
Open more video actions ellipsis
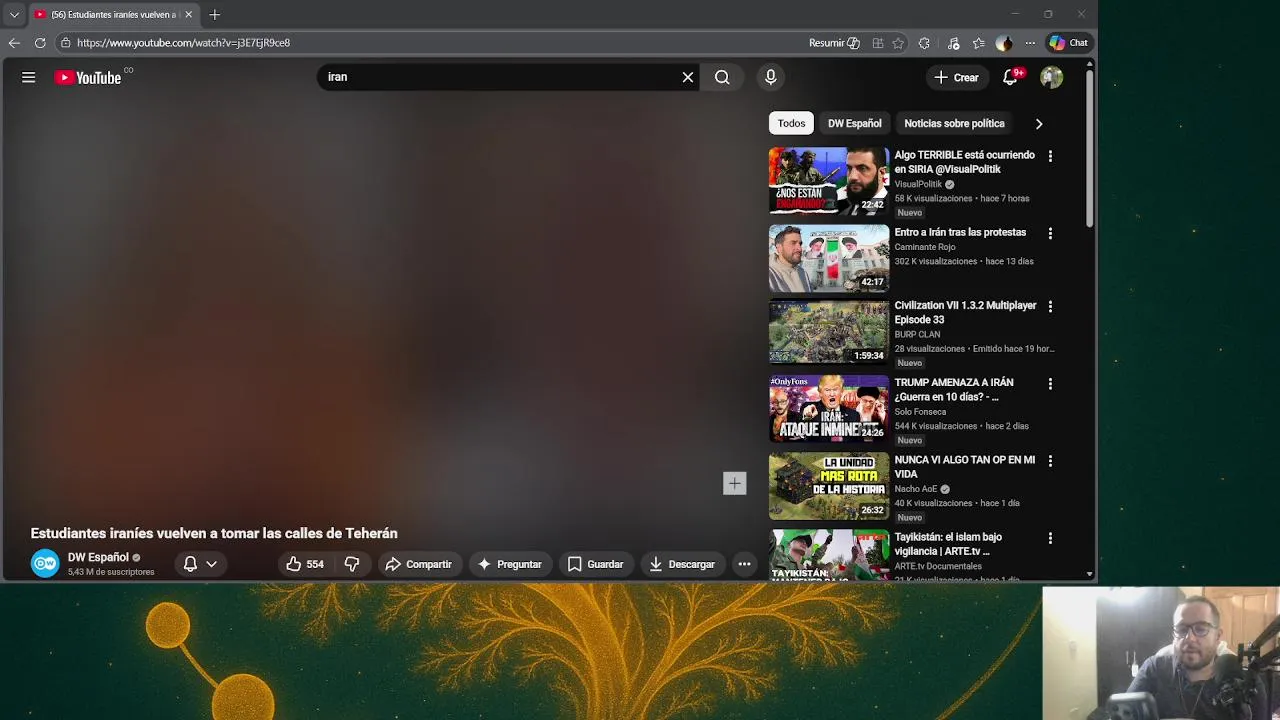point(744,564)
